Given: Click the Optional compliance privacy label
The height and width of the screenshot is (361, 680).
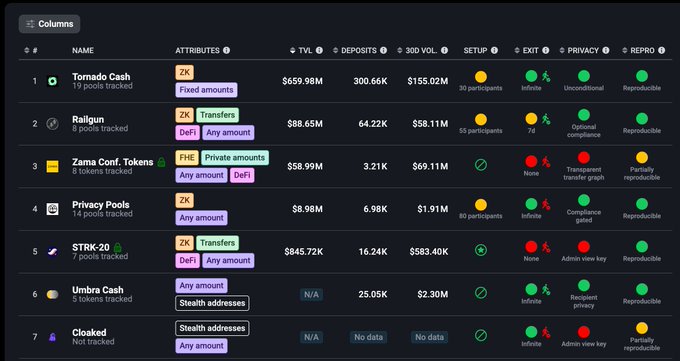Looking at the screenshot, I should tap(584, 131).
